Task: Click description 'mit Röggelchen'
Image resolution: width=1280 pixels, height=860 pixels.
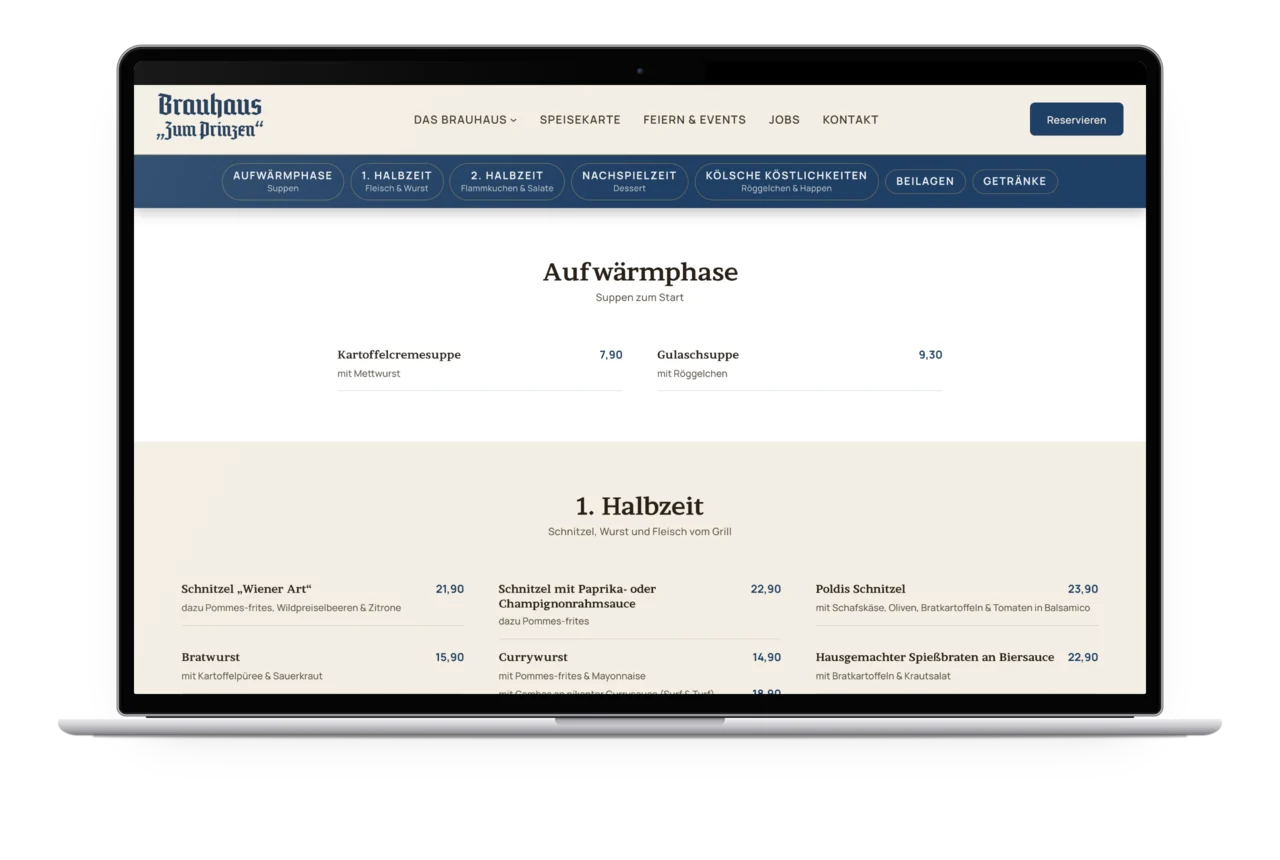Action: [x=692, y=374]
